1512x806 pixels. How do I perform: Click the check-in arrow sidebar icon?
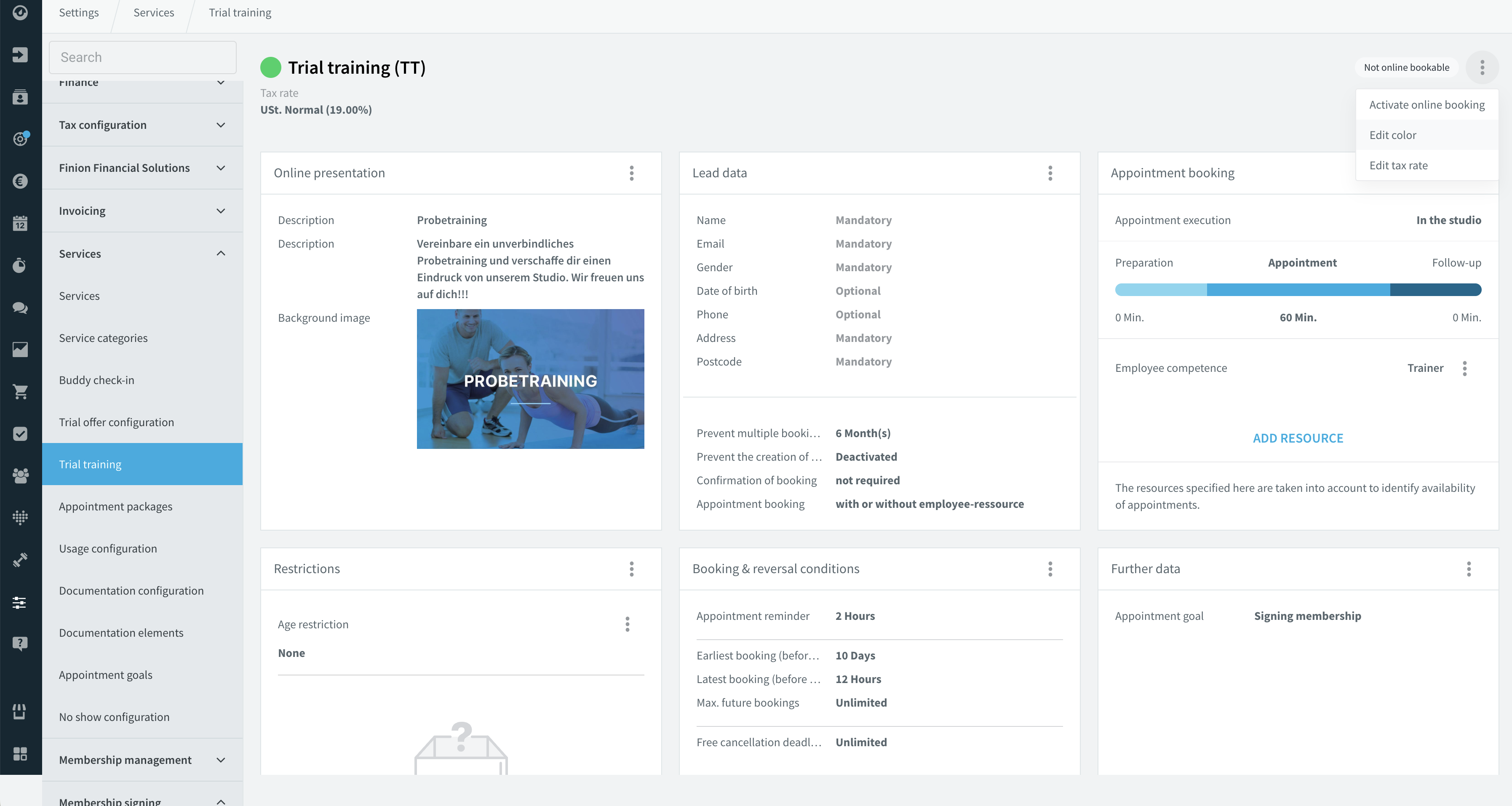click(x=21, y=55)
